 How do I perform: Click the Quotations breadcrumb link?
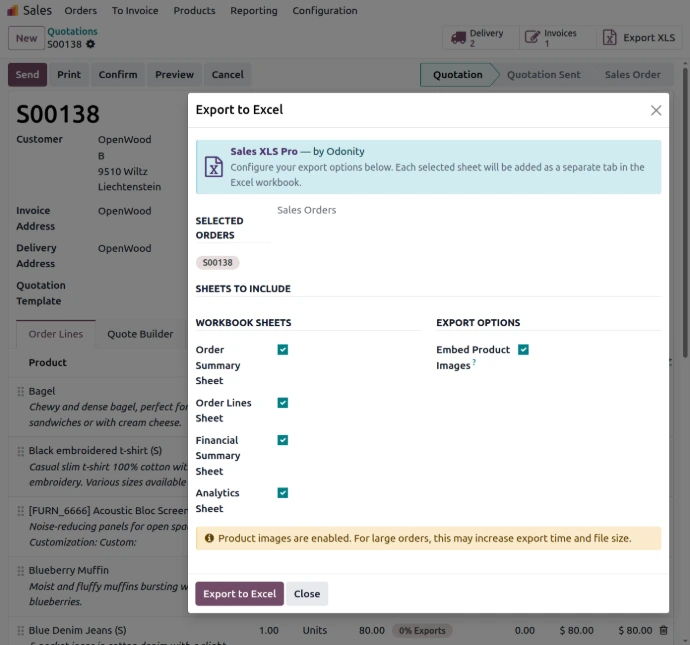[72, 31]
